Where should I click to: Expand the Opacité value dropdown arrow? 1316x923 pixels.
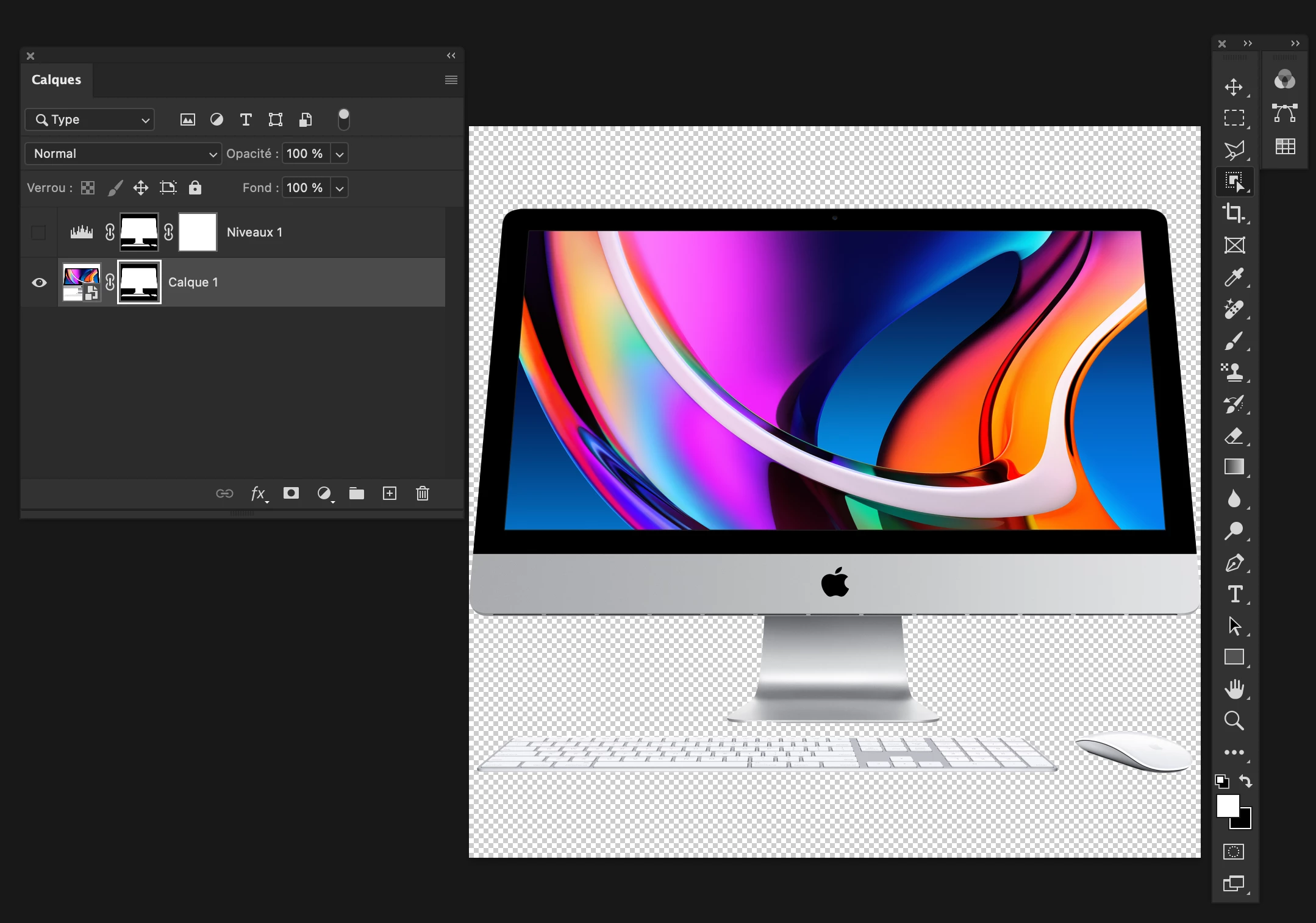(340, 154)
